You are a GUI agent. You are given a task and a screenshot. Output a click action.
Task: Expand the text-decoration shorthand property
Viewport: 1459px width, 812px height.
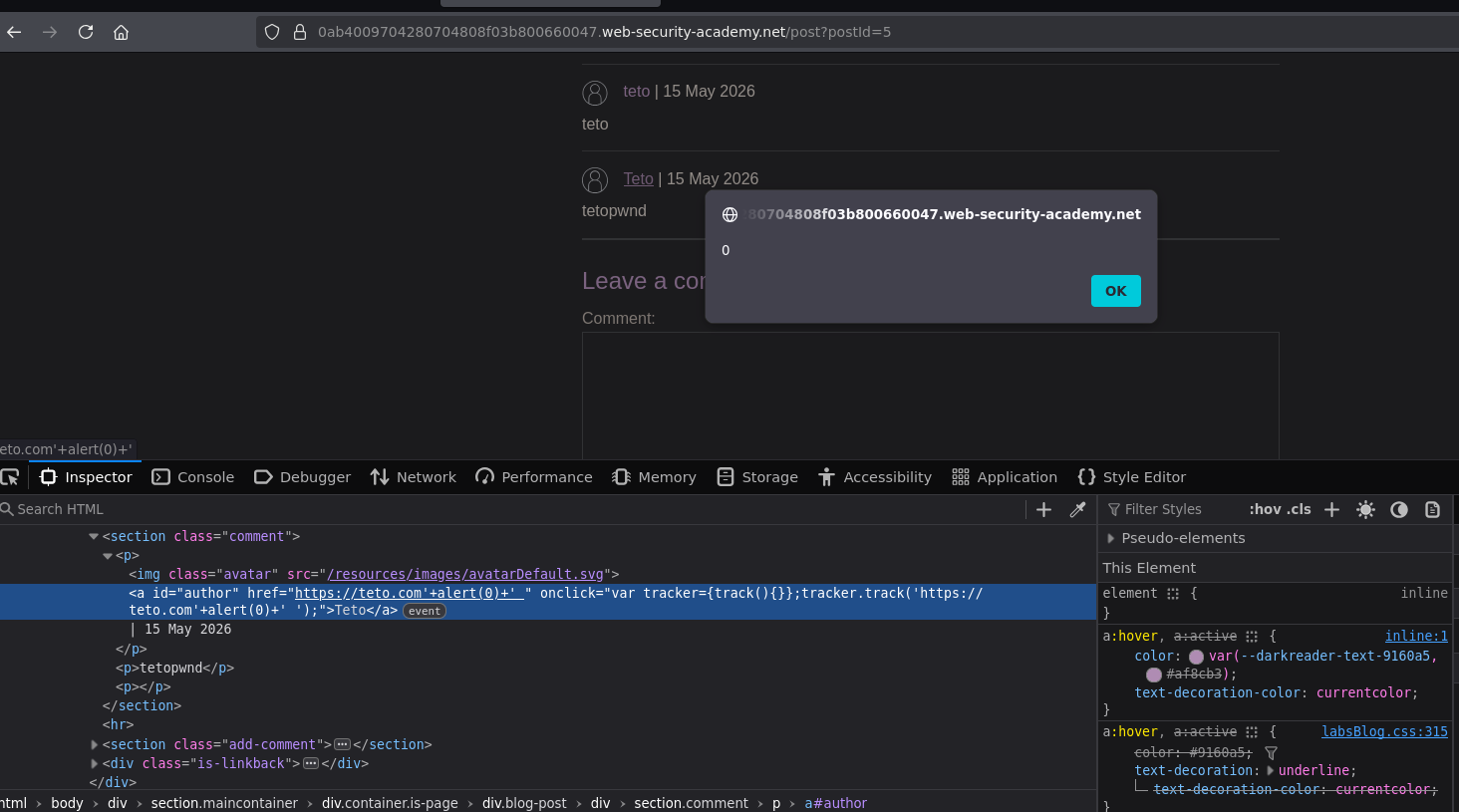(x=1270, y=770)
